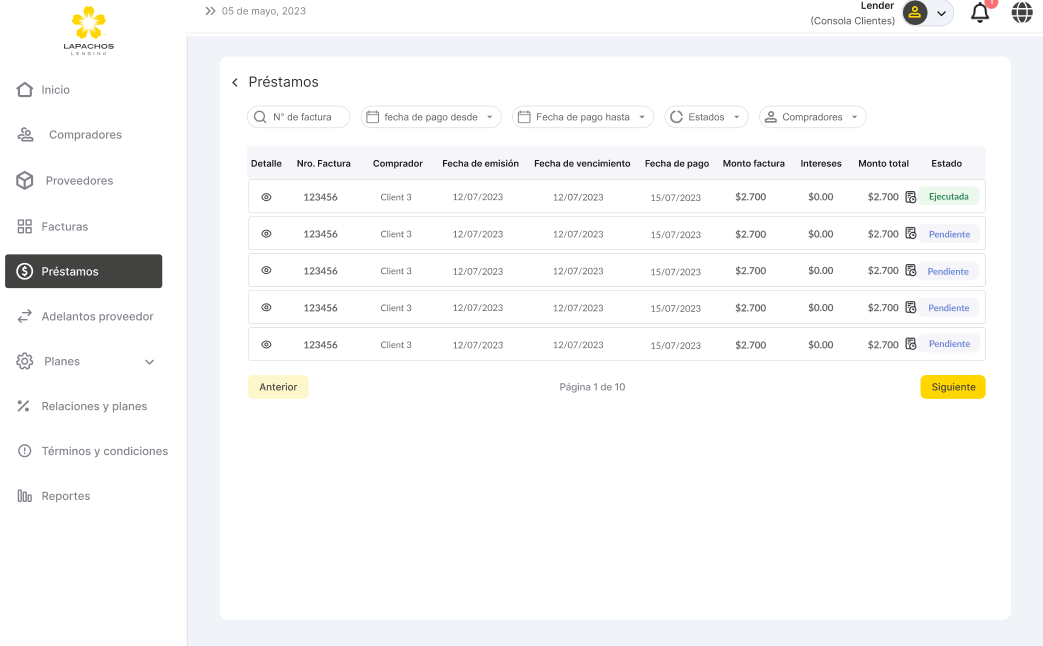Click the N° de factura search field
Screen dimensions: 1043x646
click(x=299, y=117)
